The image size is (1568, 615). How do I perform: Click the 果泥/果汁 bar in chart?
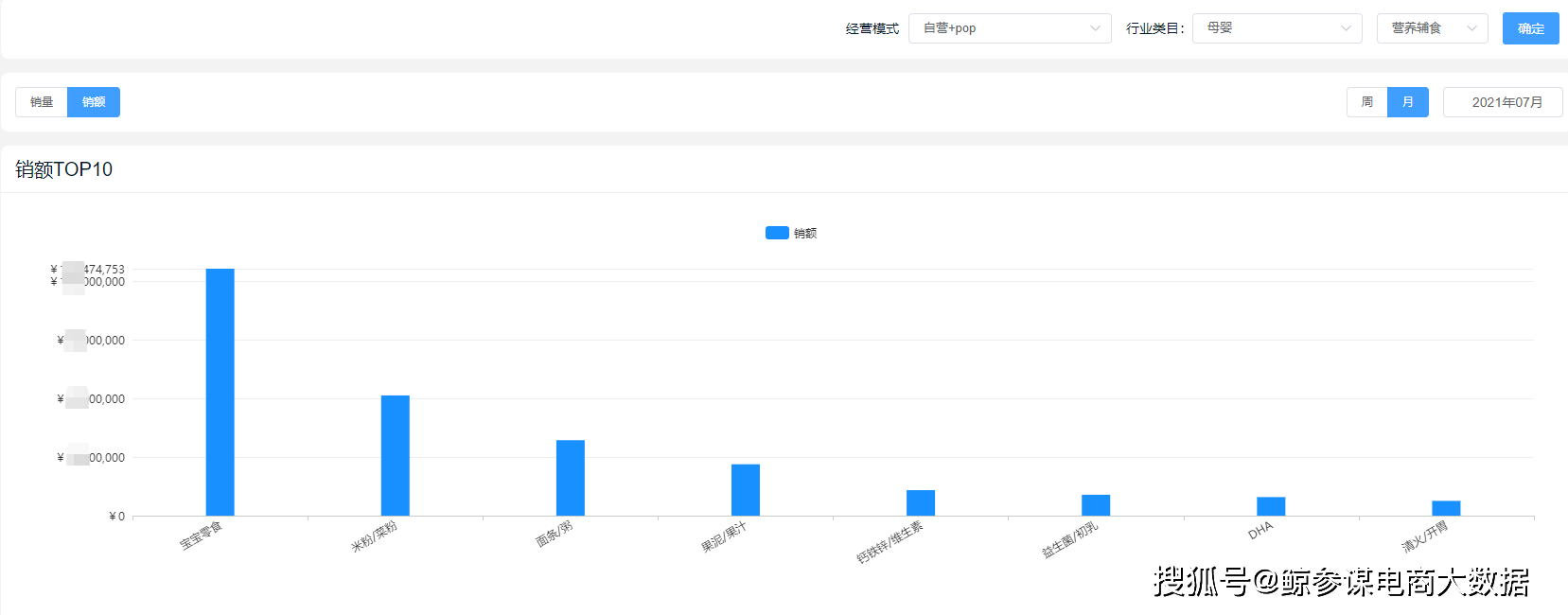pyautogui.click(x=746, y=490)
